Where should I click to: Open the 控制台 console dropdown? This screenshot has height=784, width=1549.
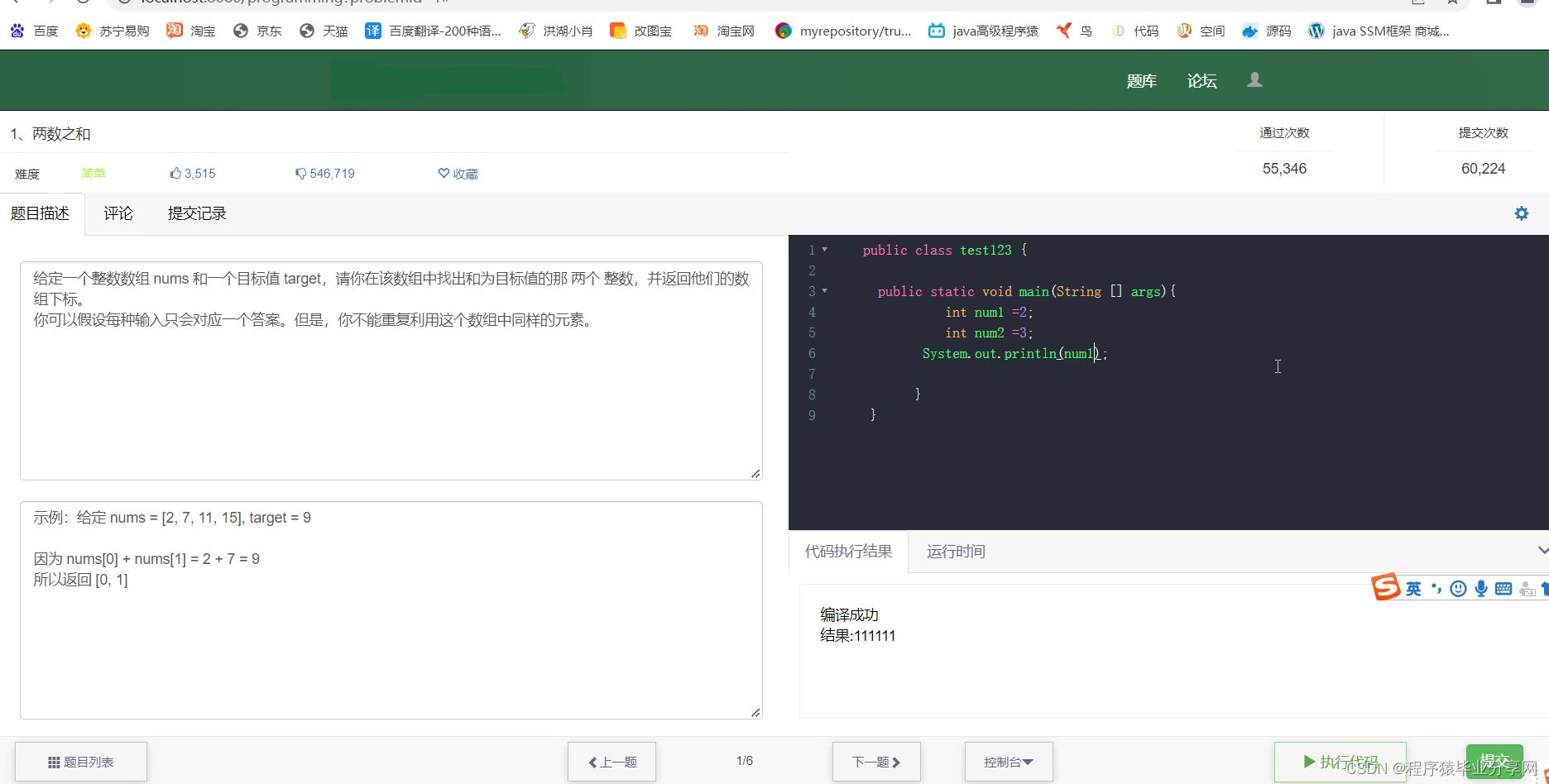[x=1009, y=762]
